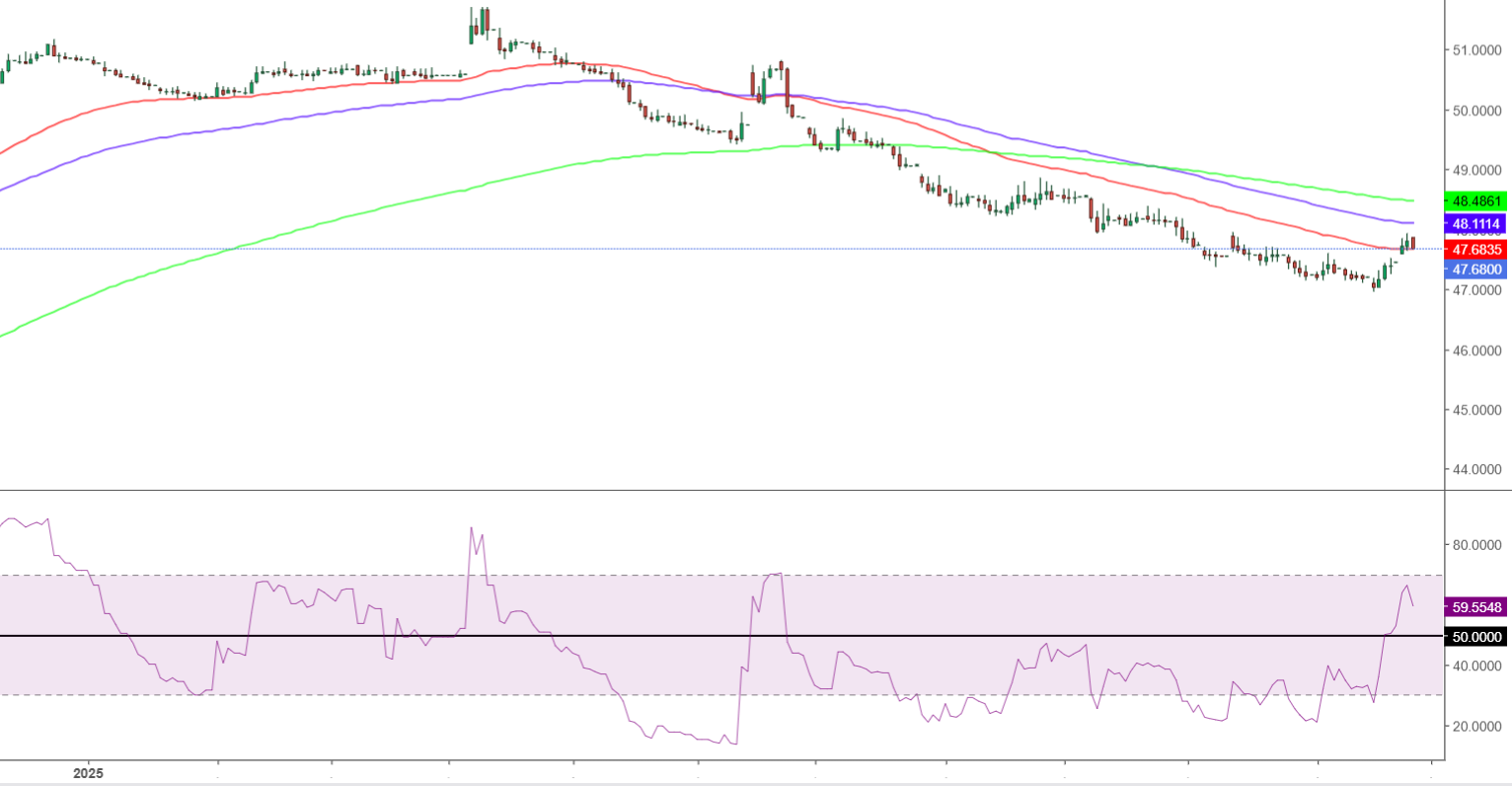Click the 44.0000 price axis label
The image size is (1512, 786).
click(x=1475, y=469)
